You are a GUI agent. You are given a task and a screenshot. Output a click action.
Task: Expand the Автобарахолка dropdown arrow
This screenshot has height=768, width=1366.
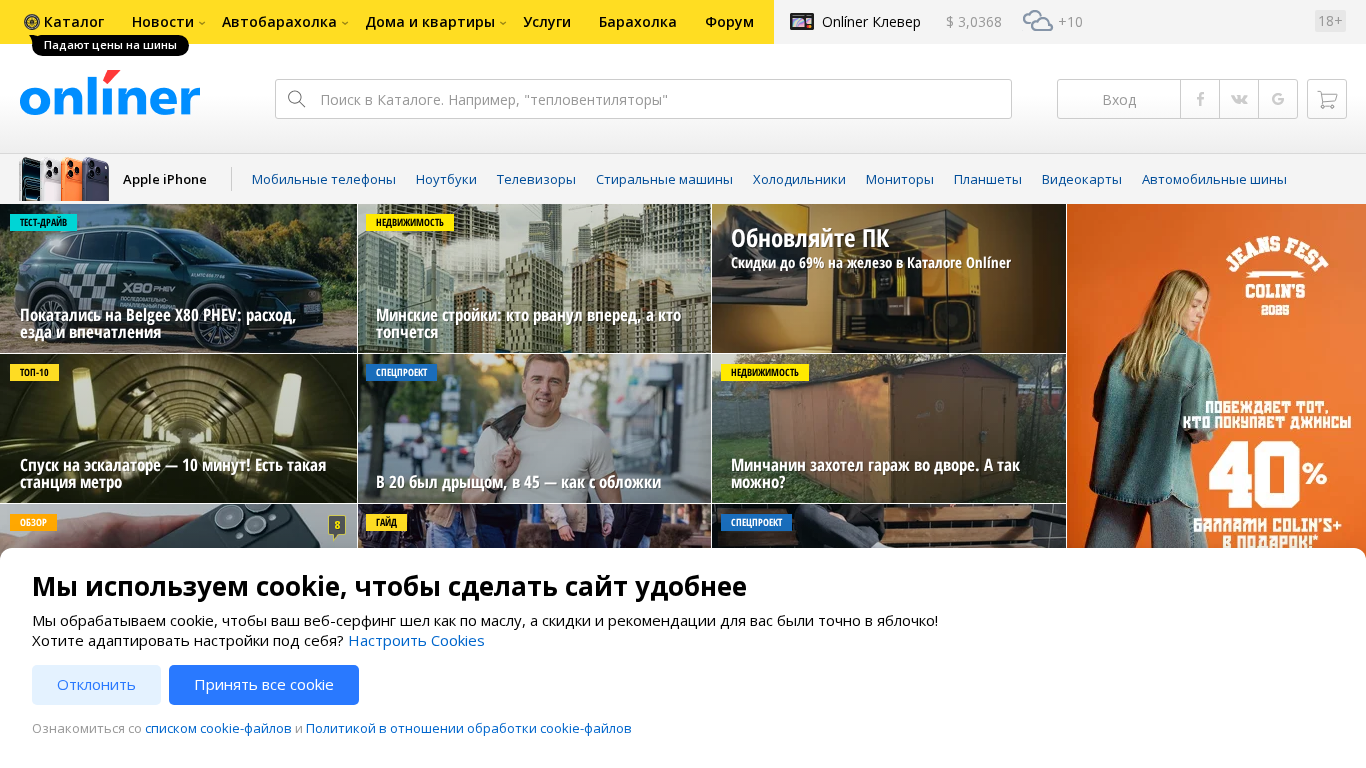coord(345,23)
